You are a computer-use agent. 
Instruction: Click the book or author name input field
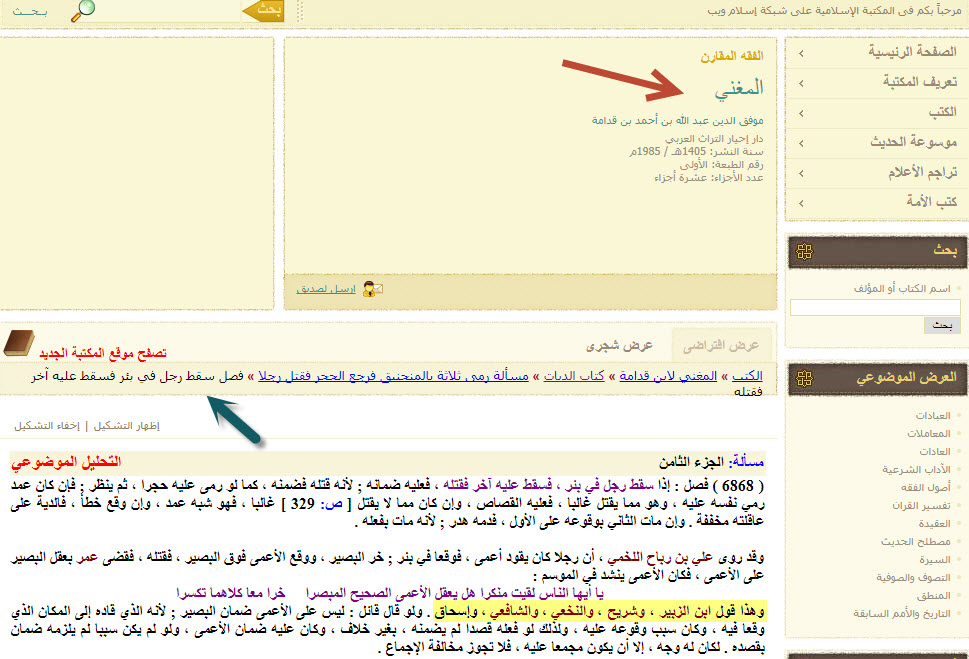[x=875, y=308]
